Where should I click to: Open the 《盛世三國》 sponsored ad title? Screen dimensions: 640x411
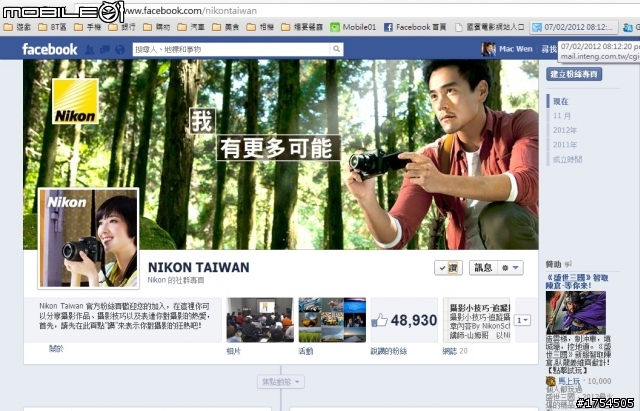[x=577, y=282]
